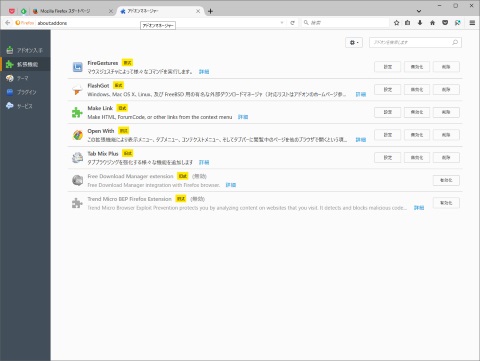Close the Add-ons Manager tab

(x=198, y=11)
